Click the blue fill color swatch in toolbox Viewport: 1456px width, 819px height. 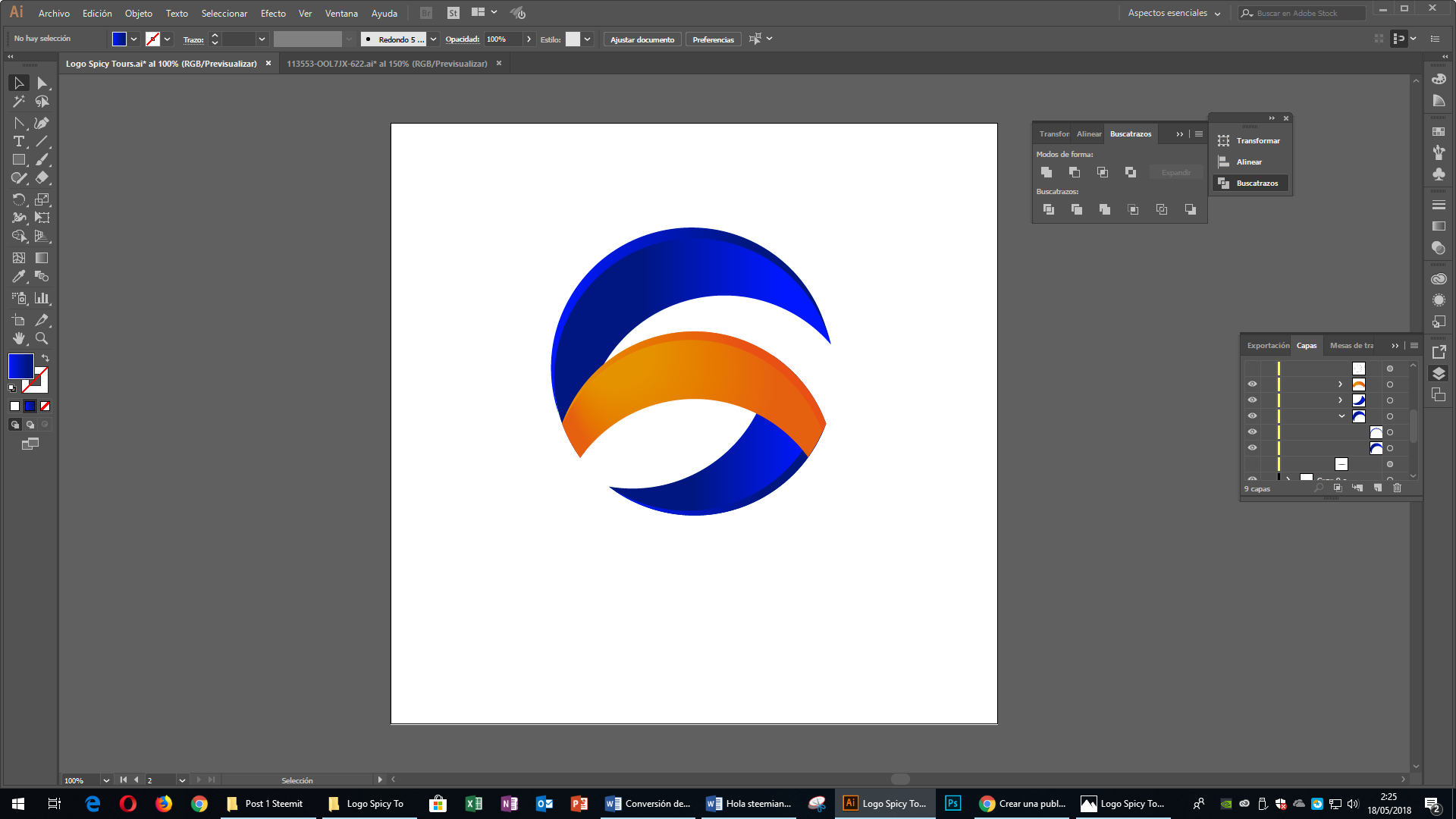(20, 366)
